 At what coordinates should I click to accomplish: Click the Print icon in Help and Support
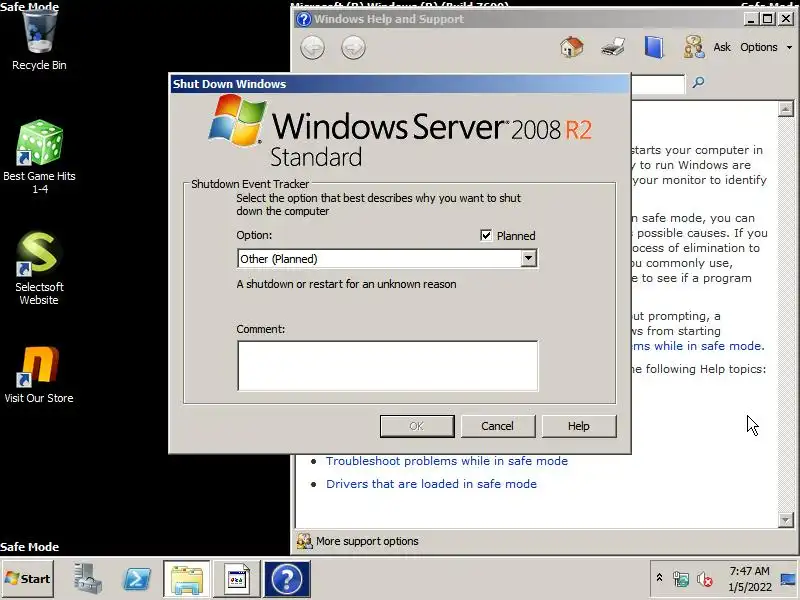point(613,47)
